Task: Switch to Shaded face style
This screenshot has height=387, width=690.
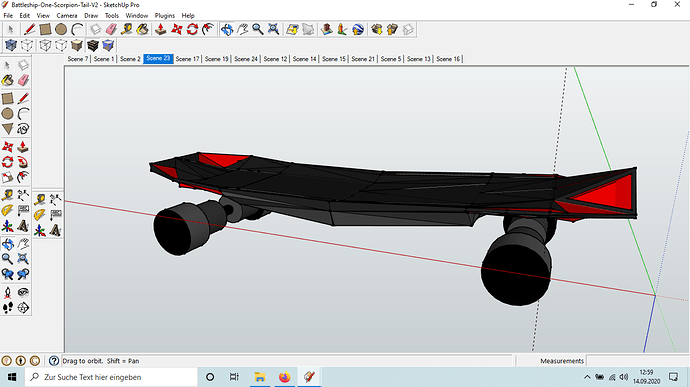Action: (x=77, y=45)
